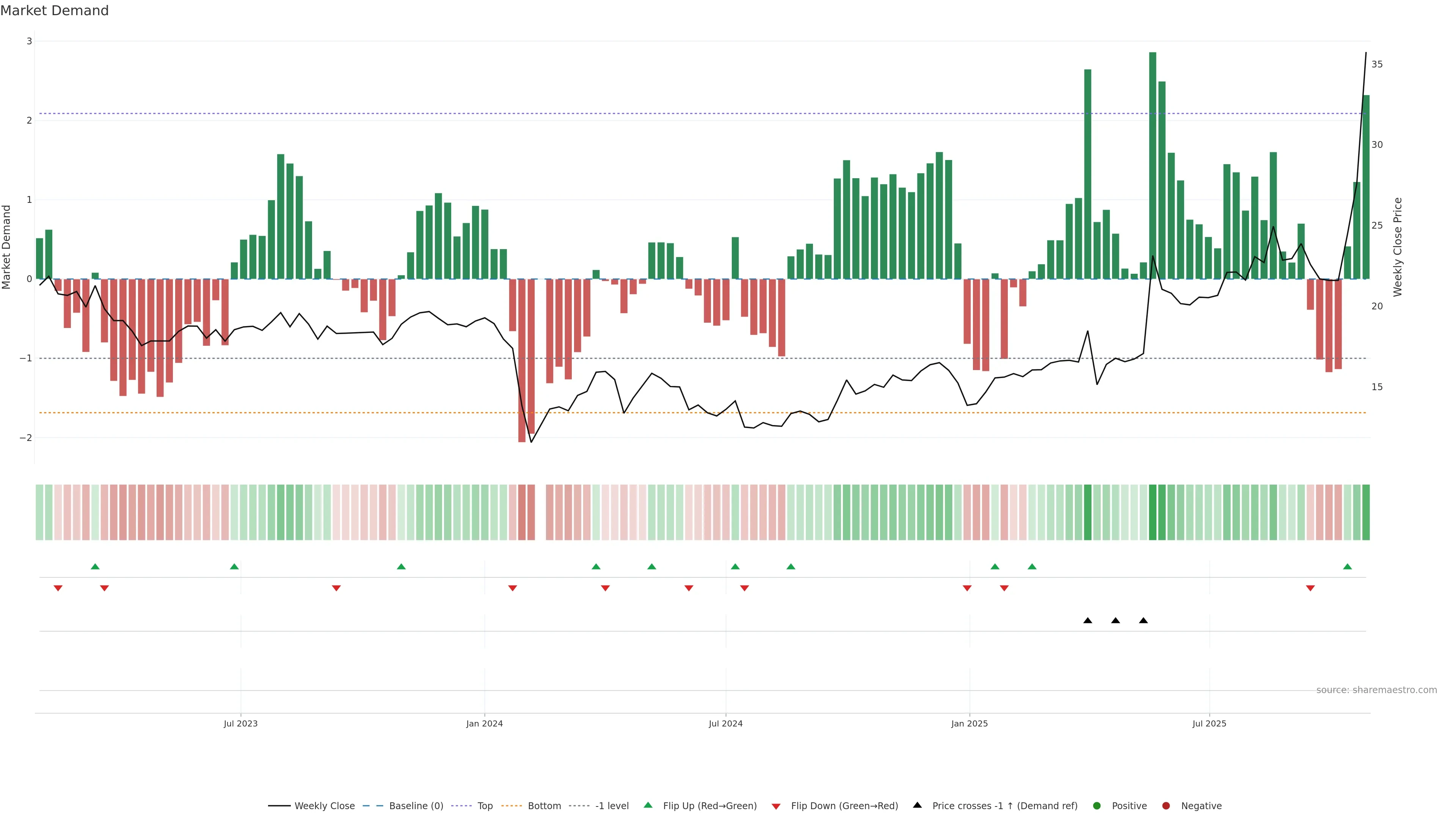Select the leftmost red flip-down triangle marker

pos(58,588)
